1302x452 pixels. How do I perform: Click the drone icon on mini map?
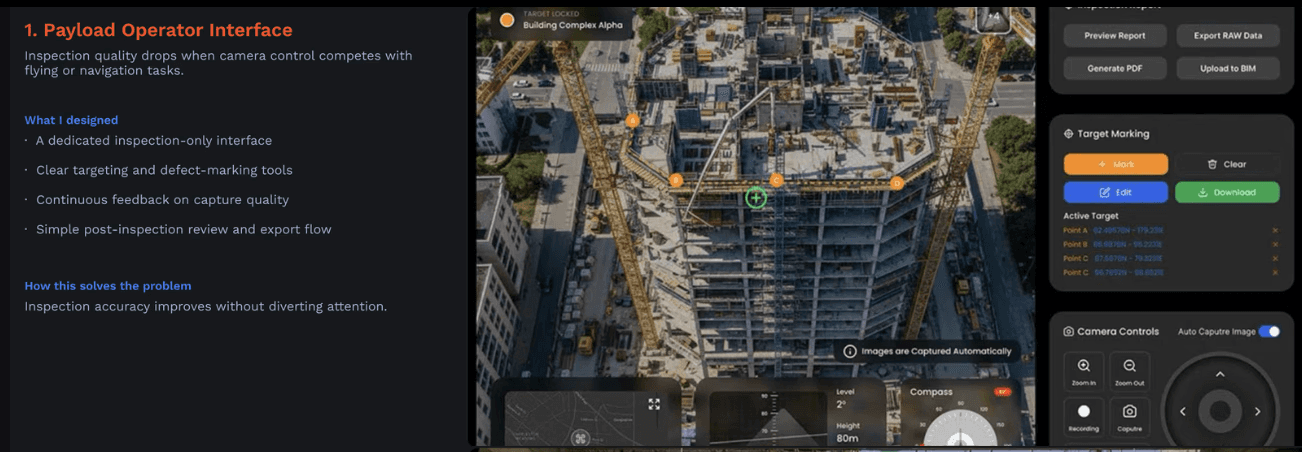tap(580, 437)
